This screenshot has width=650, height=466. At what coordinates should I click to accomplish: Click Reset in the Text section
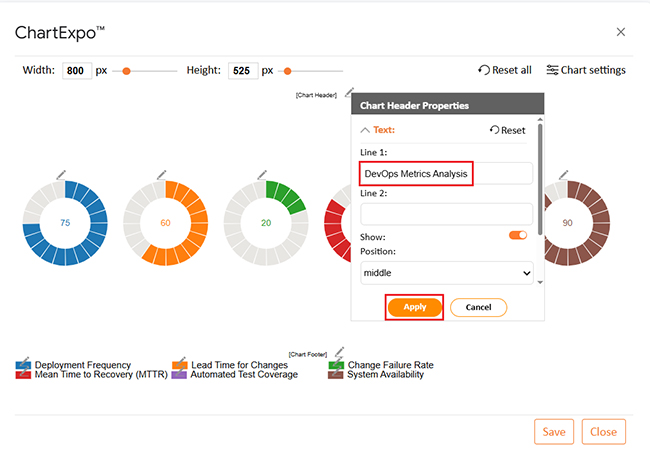tap(507, 130)
